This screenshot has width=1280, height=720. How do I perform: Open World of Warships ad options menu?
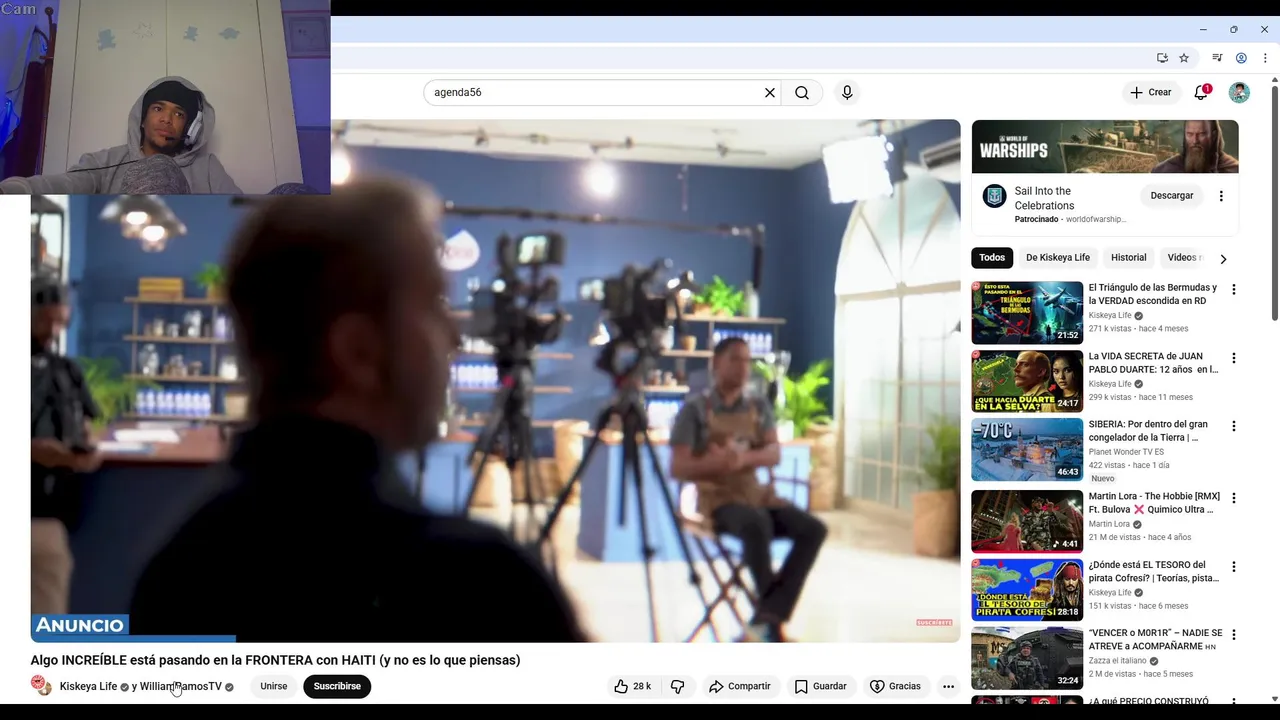tap(1221, 196)
